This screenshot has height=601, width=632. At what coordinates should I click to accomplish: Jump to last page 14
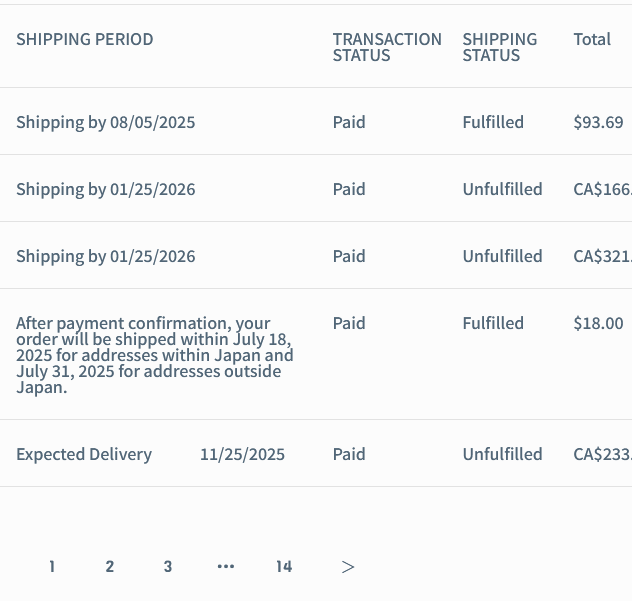284,567
